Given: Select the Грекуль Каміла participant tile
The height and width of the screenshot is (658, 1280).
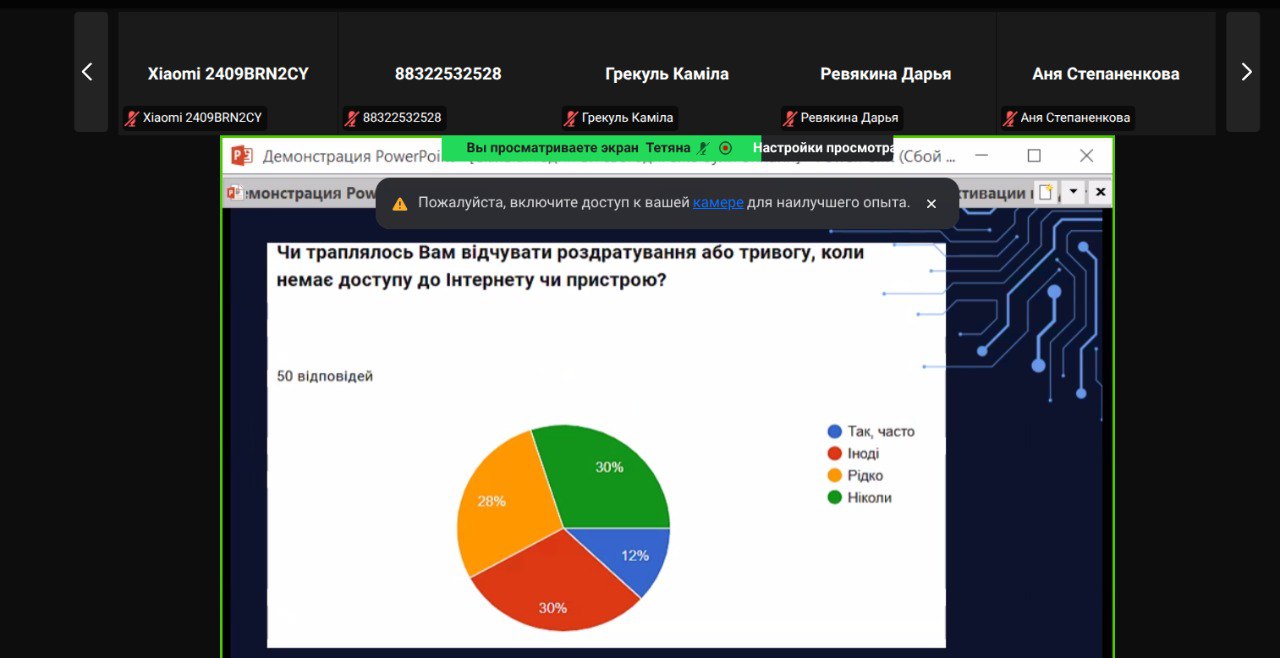Looking at the screenshot, I should (x=666, y=74).
